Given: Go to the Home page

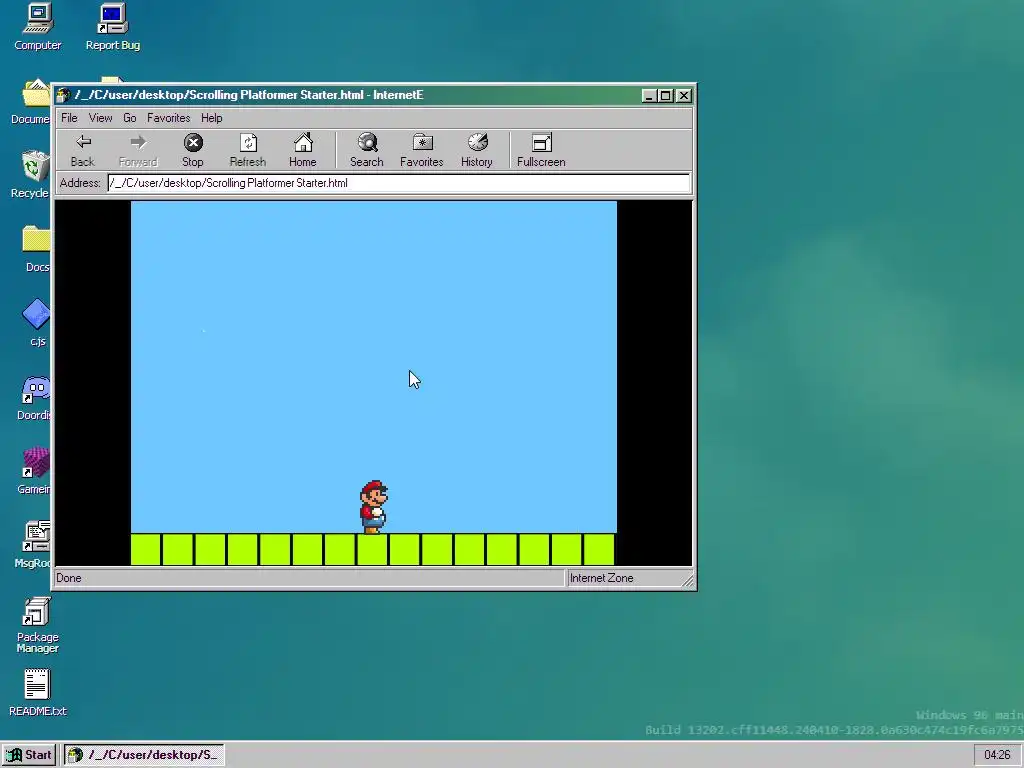Looking at the screenshot, I should (x=302, y=150).
